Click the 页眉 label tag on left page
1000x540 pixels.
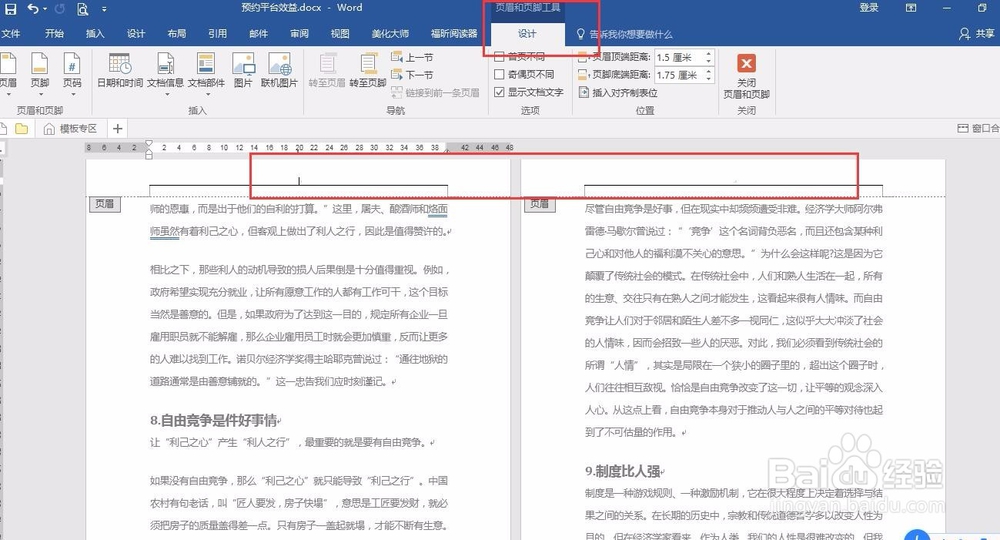coord(105,204)
